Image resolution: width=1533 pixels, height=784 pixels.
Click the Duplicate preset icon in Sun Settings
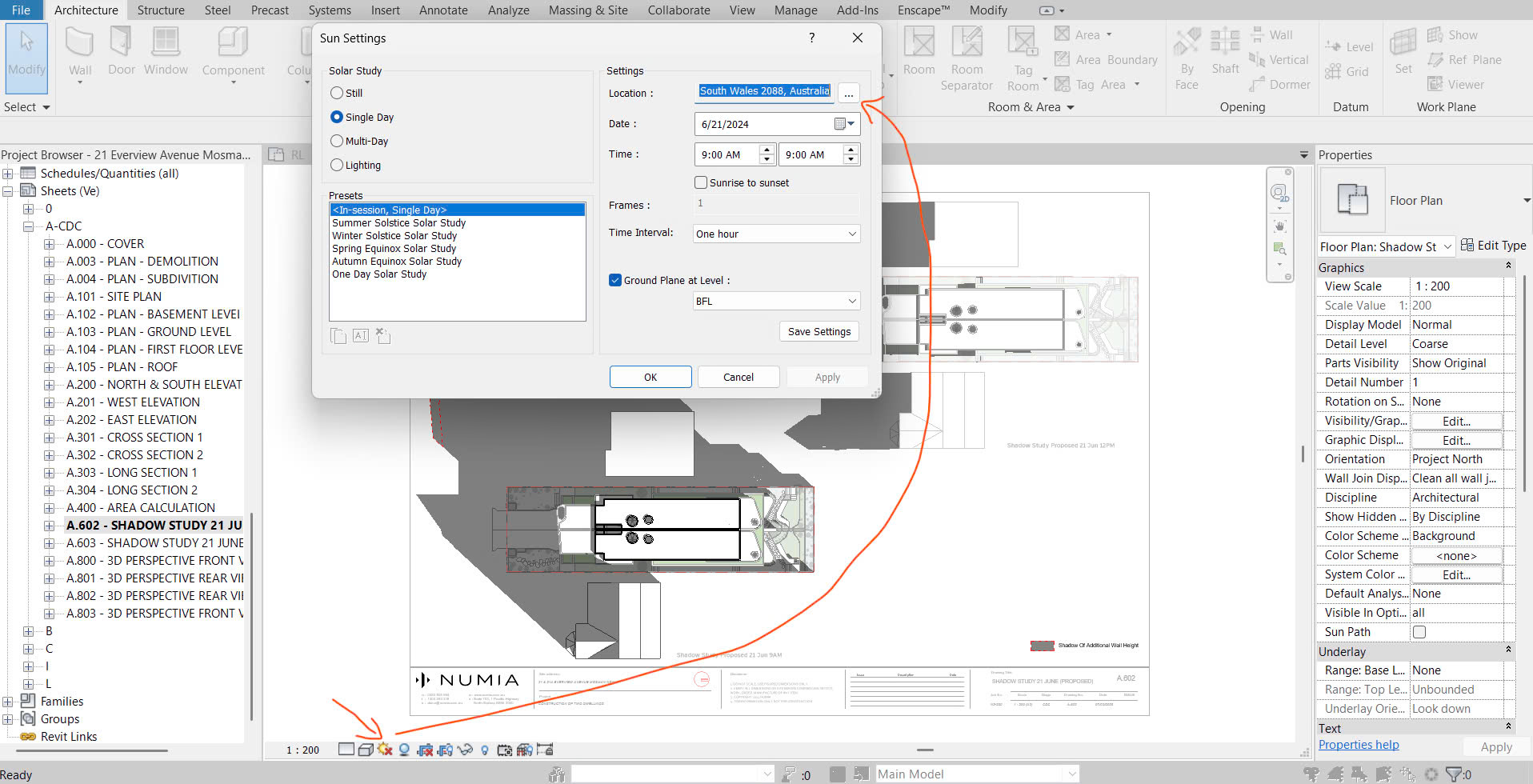click(x=338, y=335)
